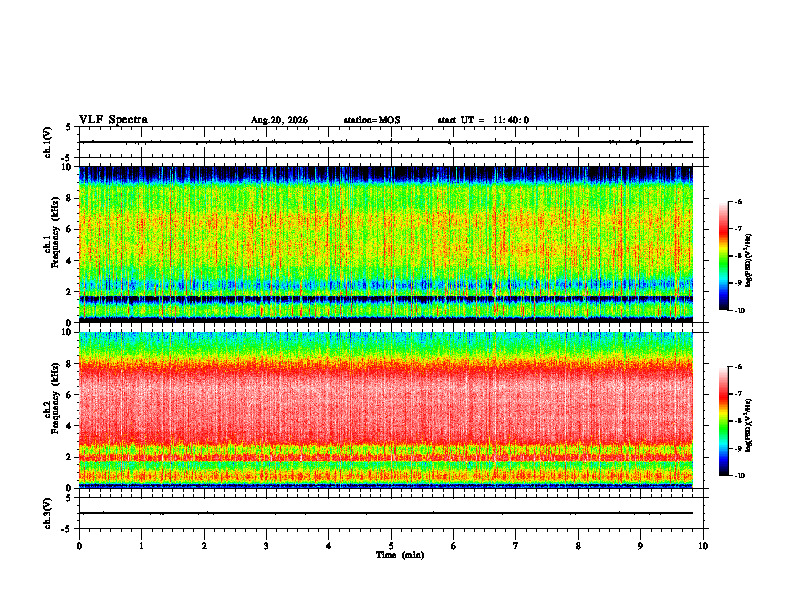Click the ch.2 spectrogram color scale bar

point(724,421)
